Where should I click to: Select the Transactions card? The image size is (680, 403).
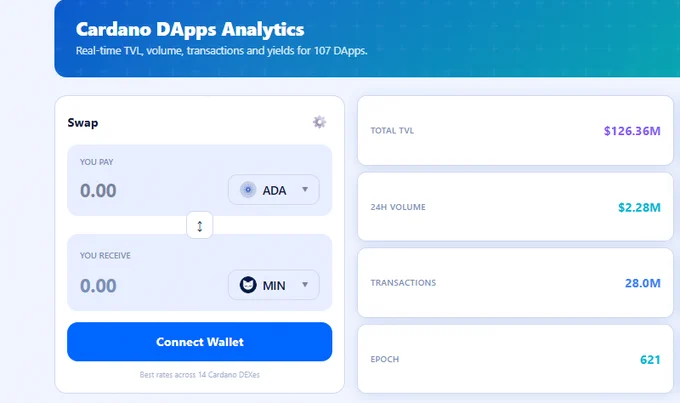[x=515, y=283]
